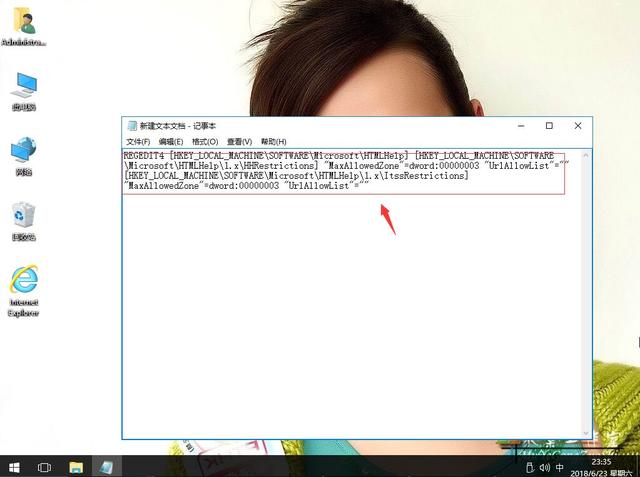
Task: Close the Notepad window
Action: pyautogui.click(x=578, y=126)
